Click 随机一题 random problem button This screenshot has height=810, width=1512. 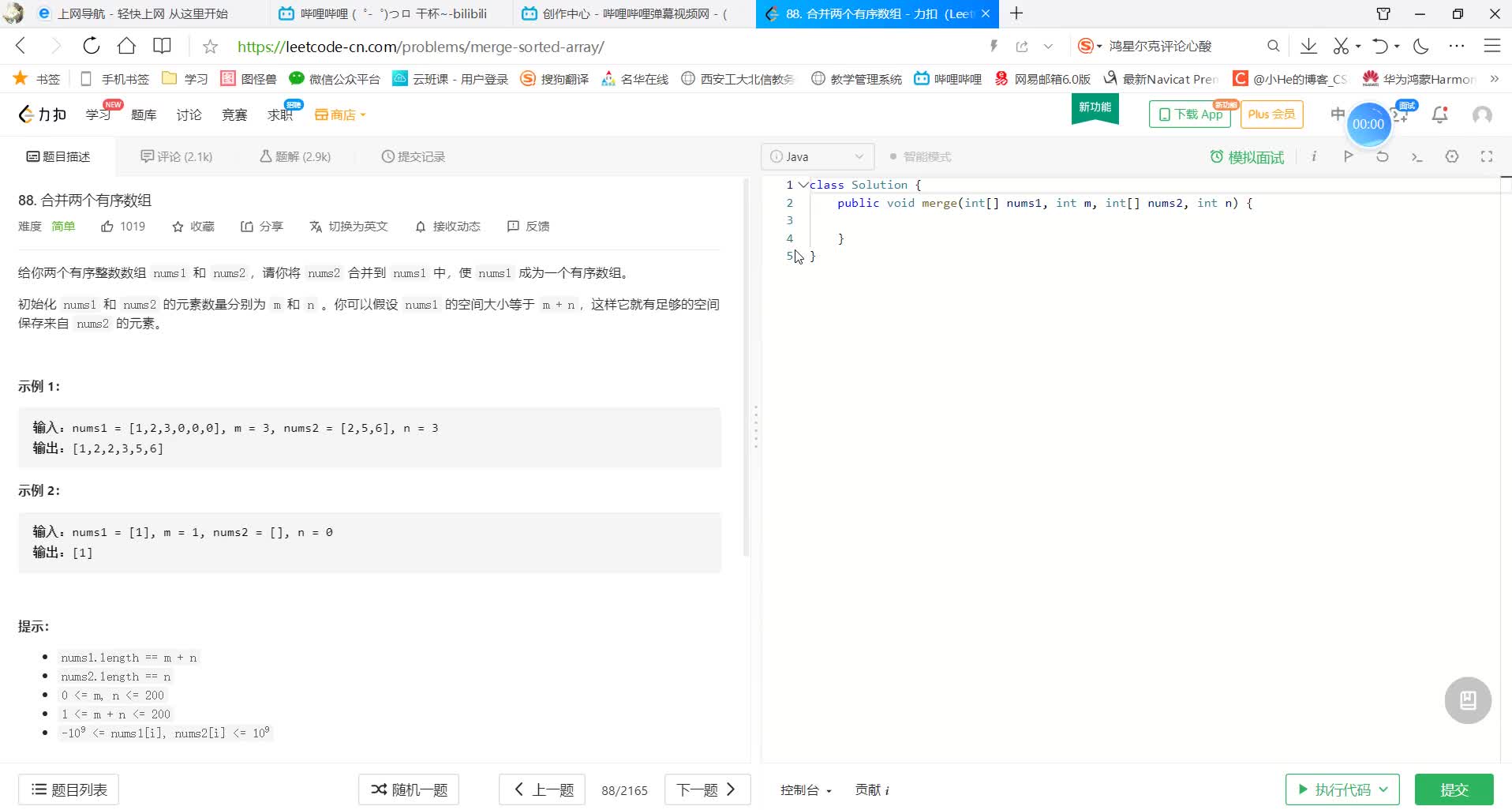click(x=409, y=789)
